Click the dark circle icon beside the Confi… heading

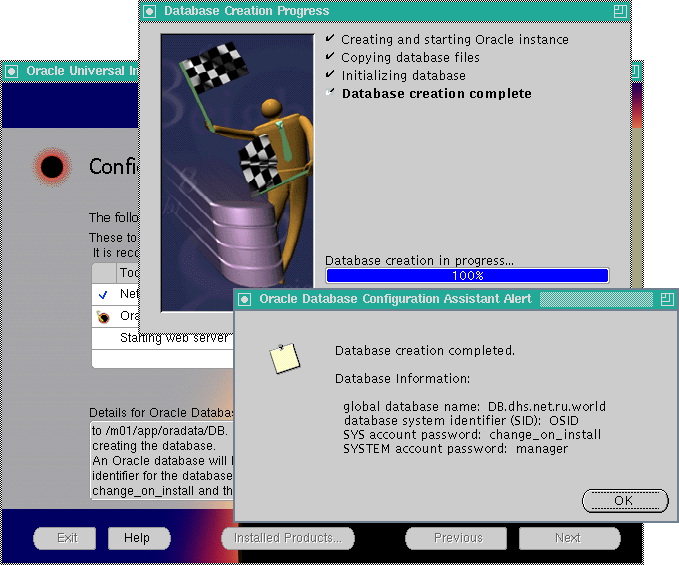51,166
